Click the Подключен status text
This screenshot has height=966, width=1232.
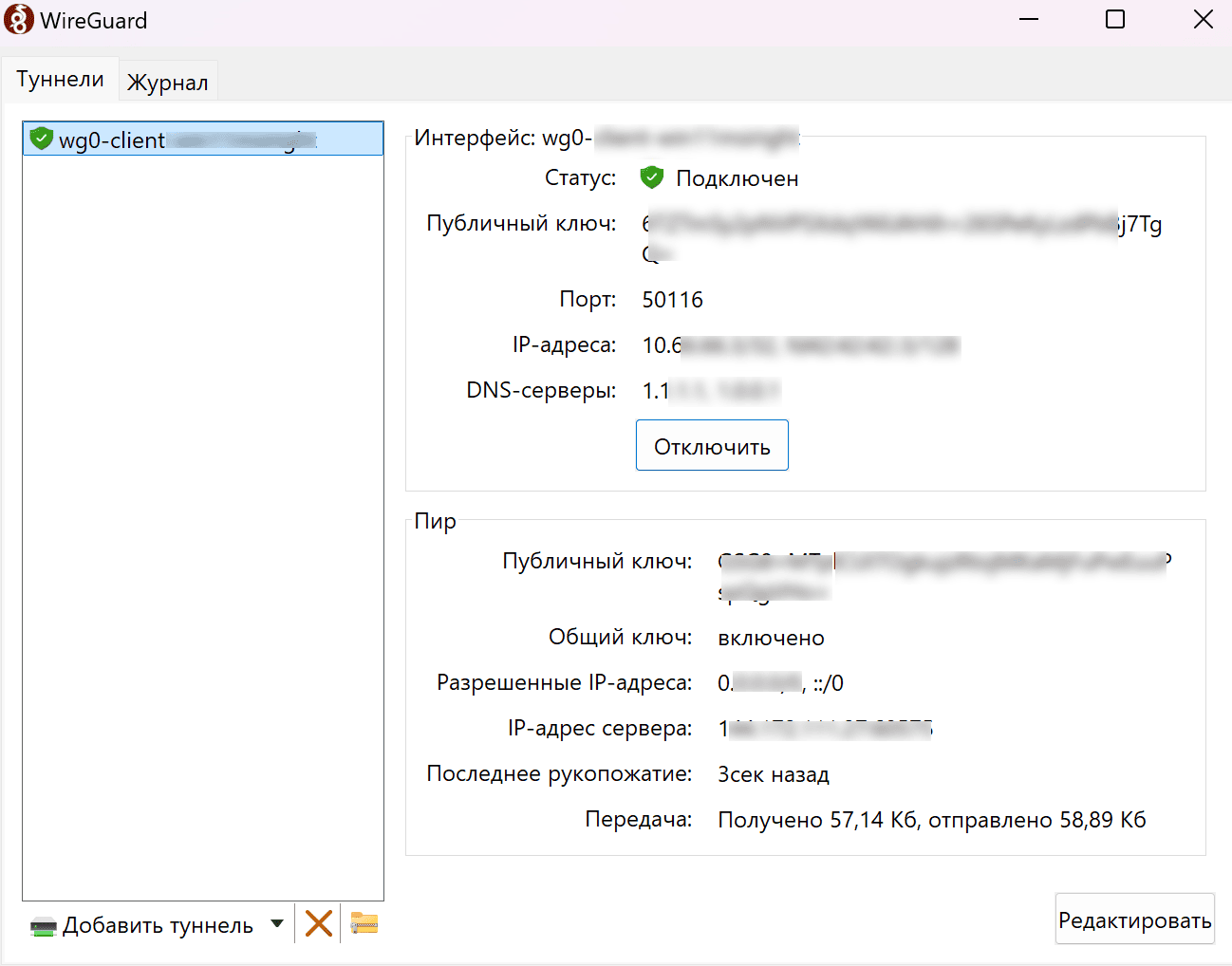737,178
